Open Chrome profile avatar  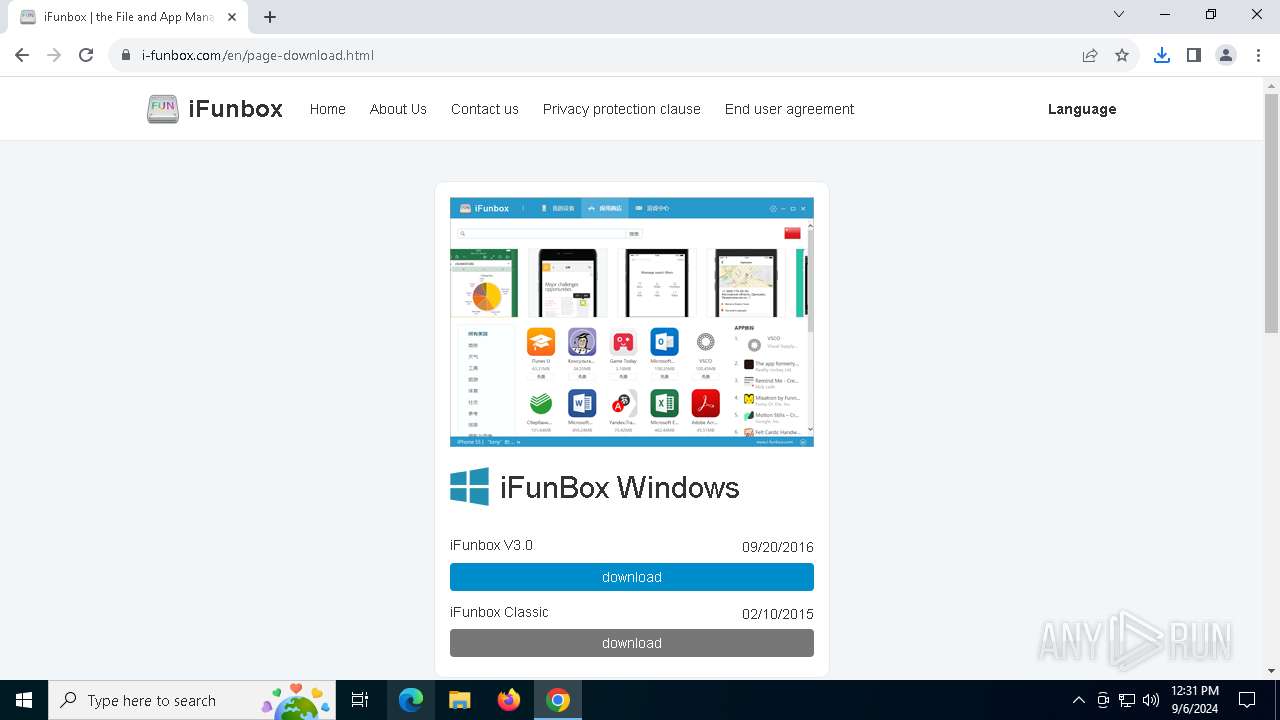[x=1226, y=55]
